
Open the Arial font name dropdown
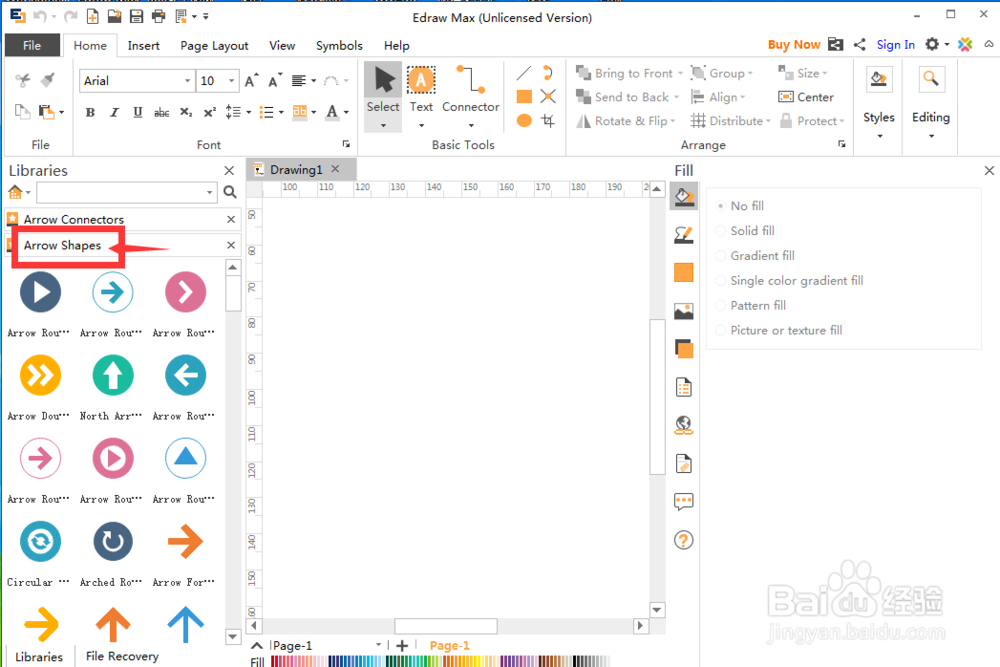coord(187,81)
